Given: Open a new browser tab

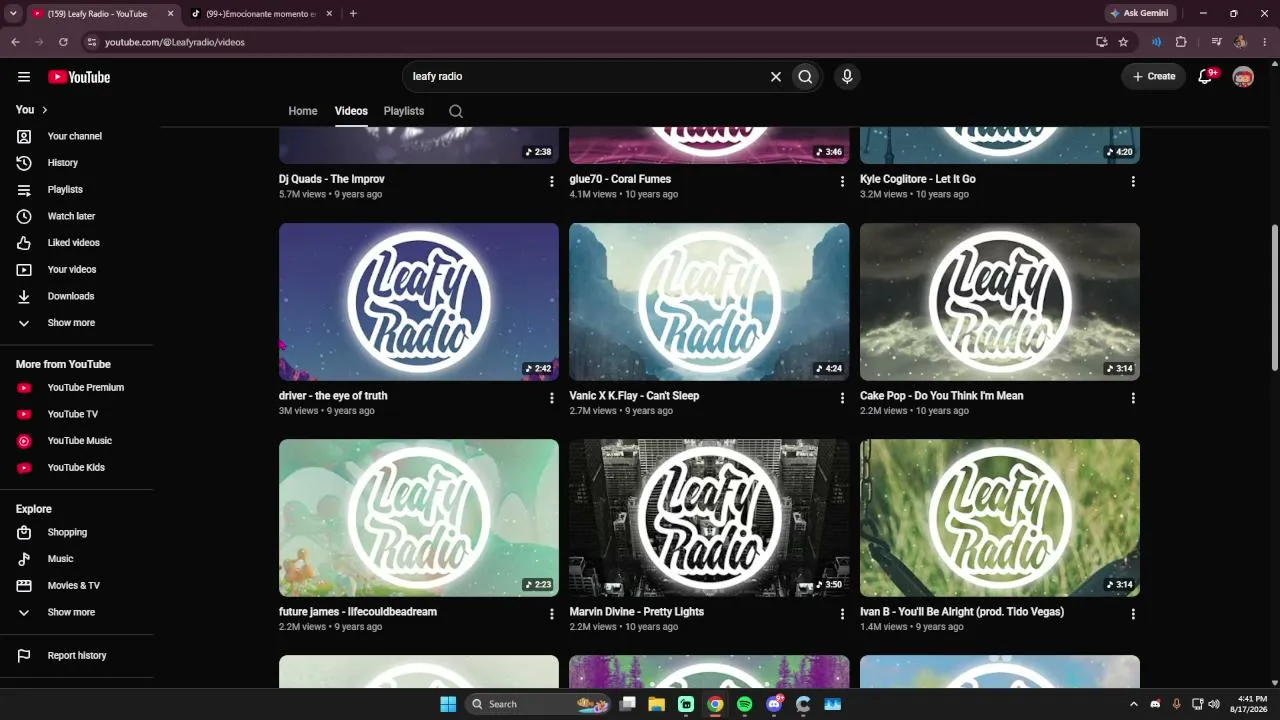Looking at the screenshot, I should [353, 14].
